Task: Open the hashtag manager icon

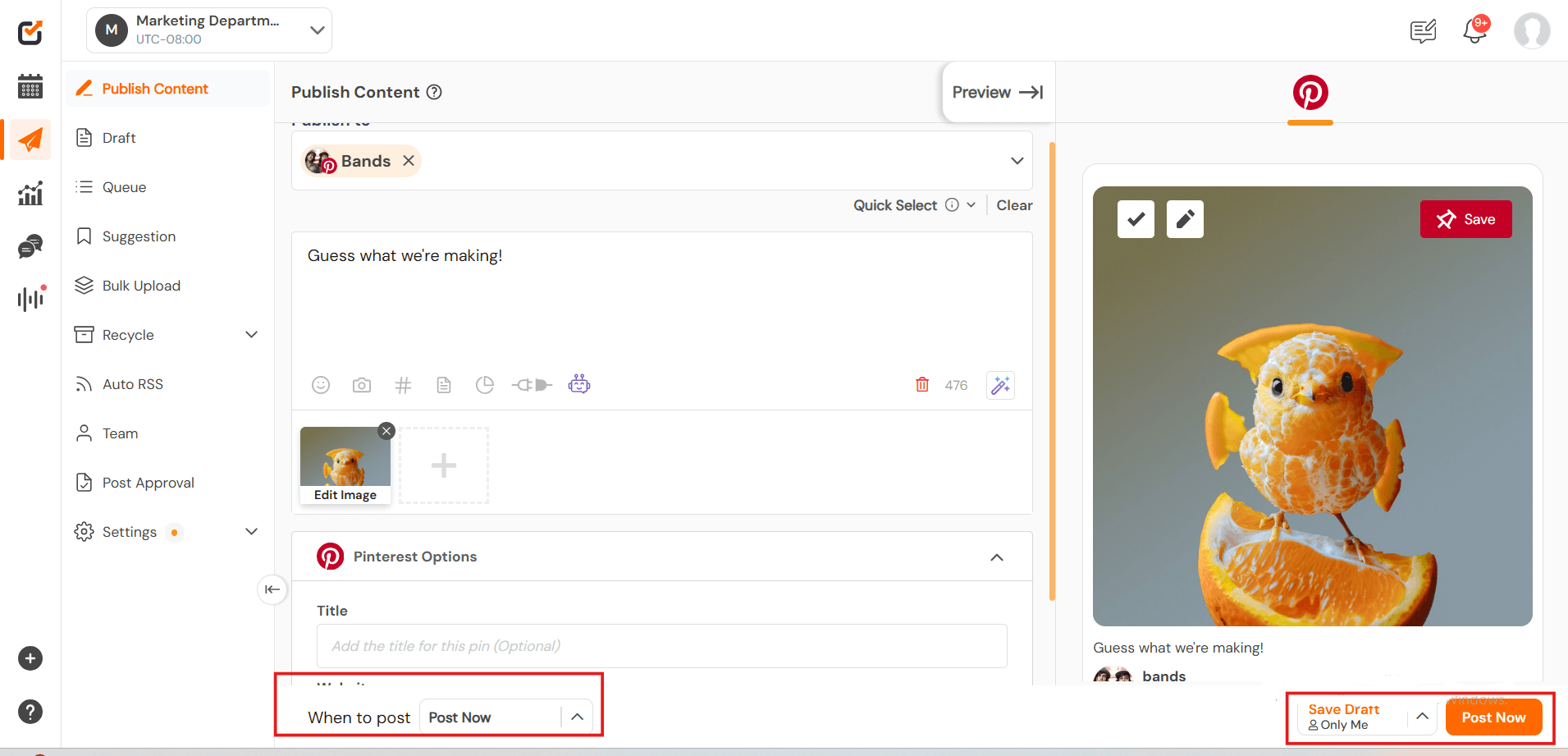Action: (403, 385)
